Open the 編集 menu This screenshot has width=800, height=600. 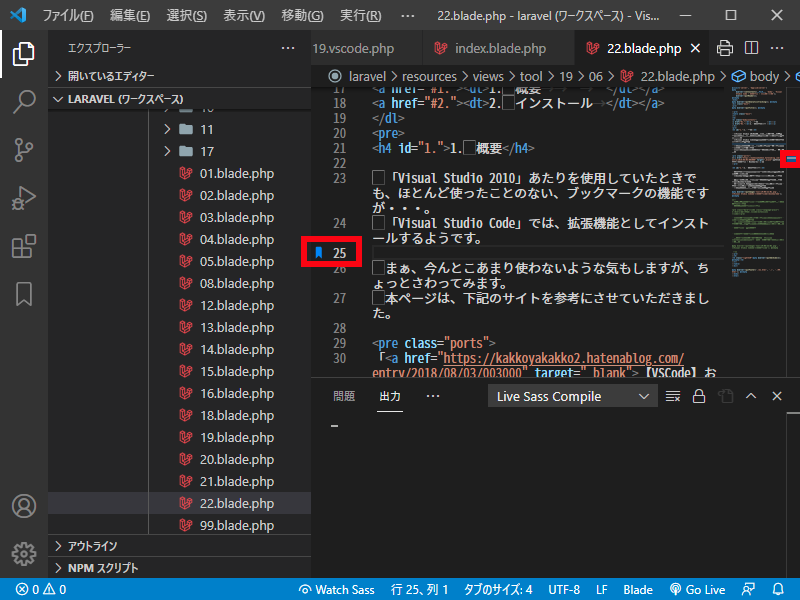(x=130, y=16)
